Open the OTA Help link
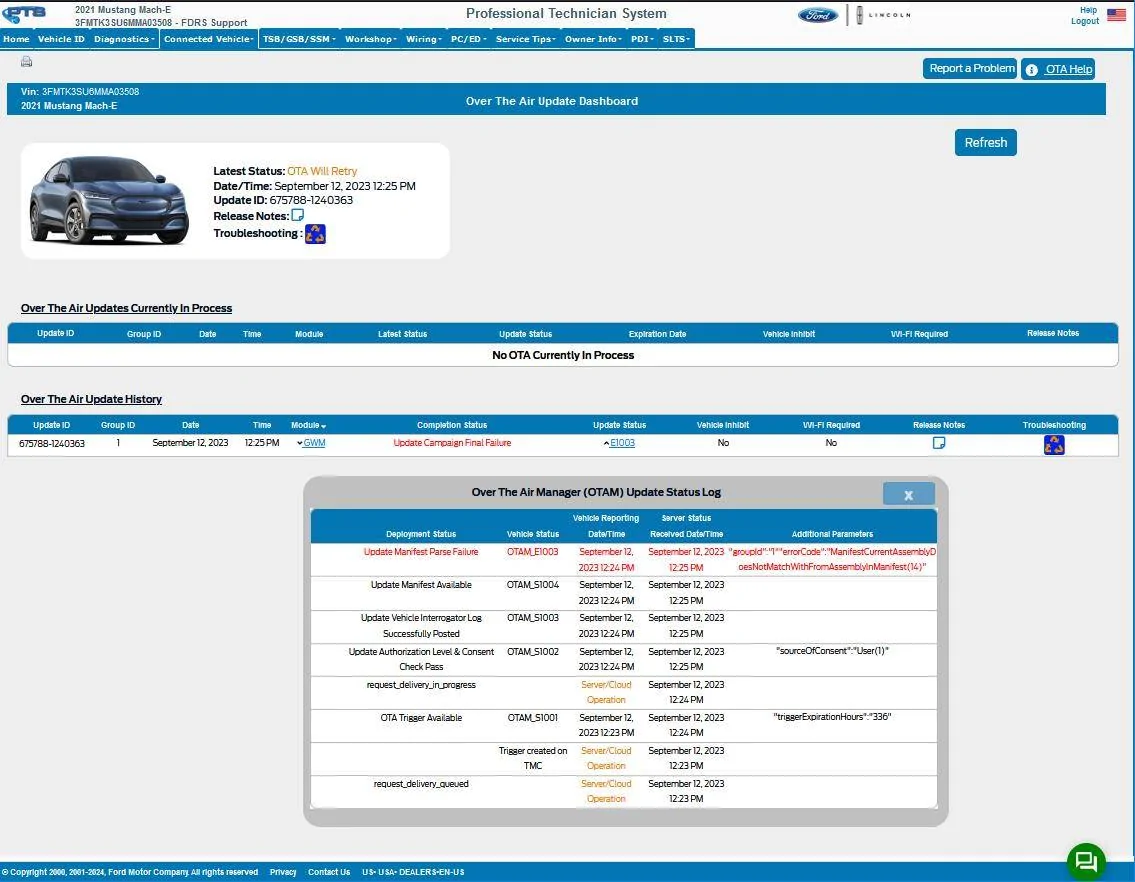Viewport: 1135px width, 882px height. [x=1068, y=70]
